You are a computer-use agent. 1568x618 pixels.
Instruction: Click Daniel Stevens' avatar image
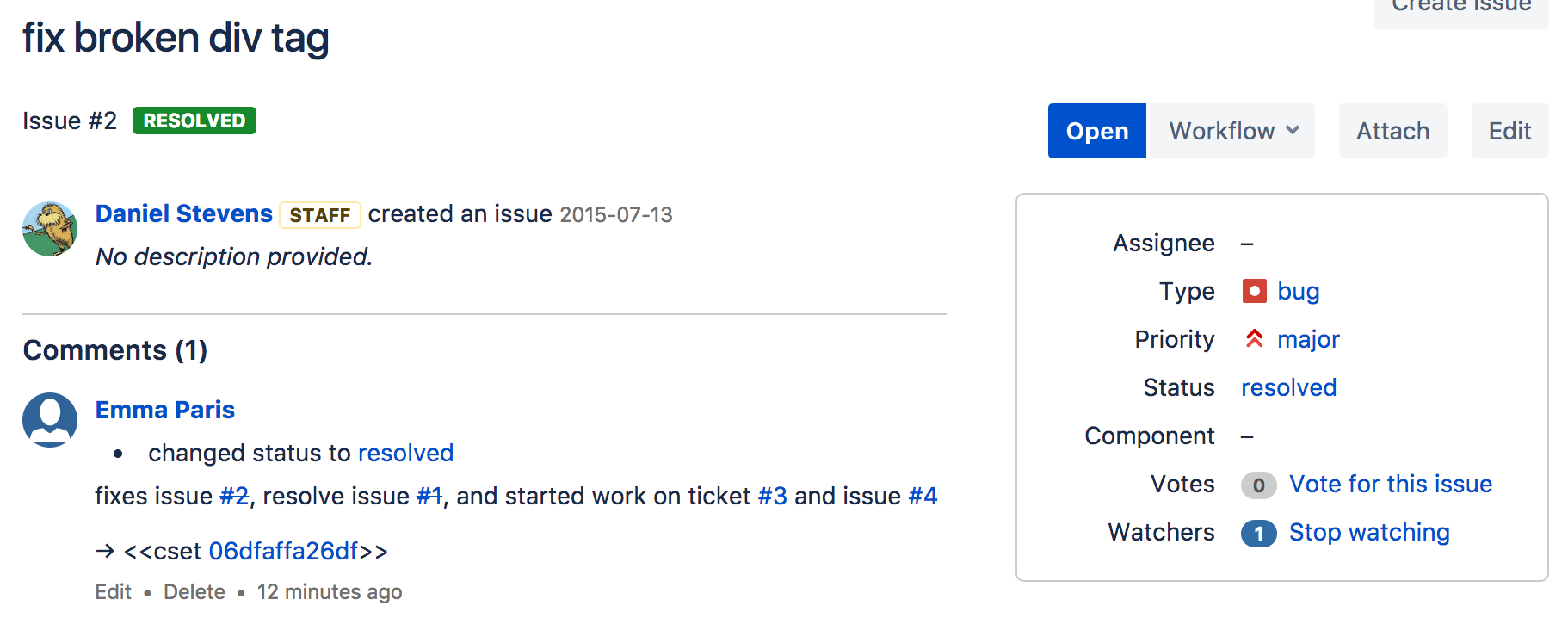point(50,229)
